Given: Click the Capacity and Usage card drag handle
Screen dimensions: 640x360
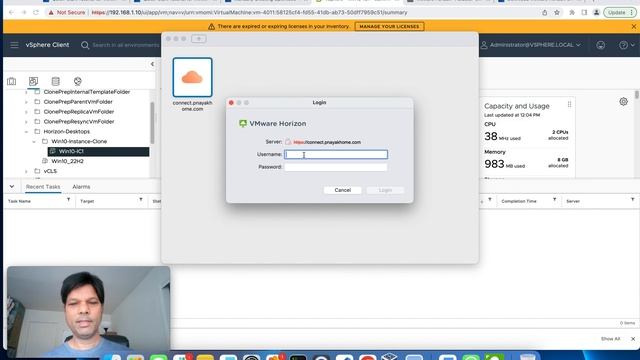Looking at the screenshot, I should click(x=569, y=105).
